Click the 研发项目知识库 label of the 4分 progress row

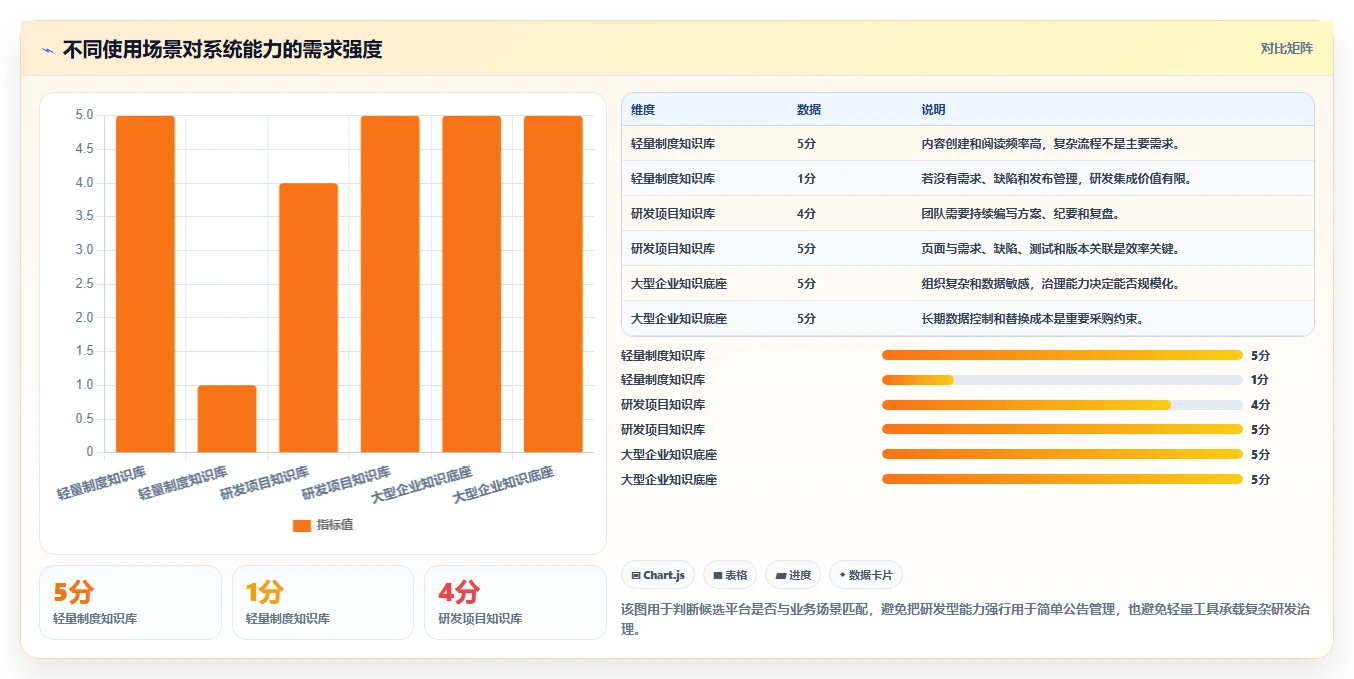(x=663, y=405)
